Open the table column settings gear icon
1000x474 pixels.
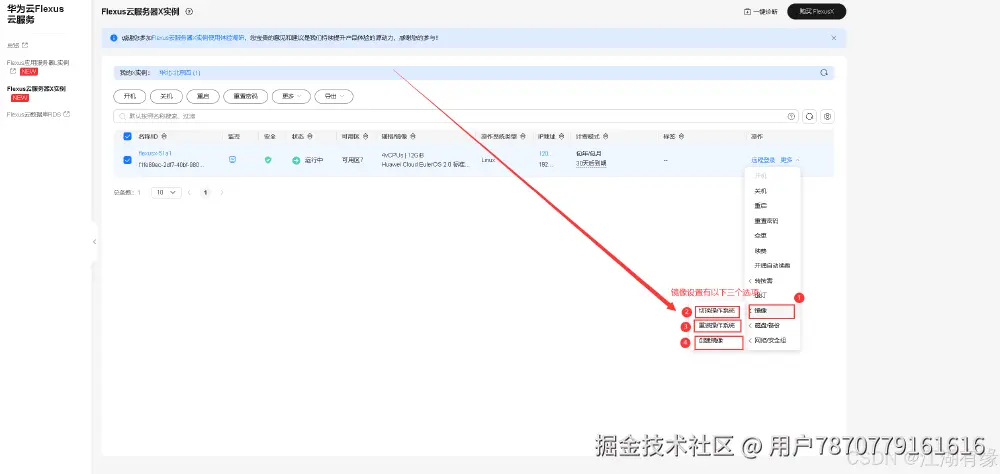(827, 117)
